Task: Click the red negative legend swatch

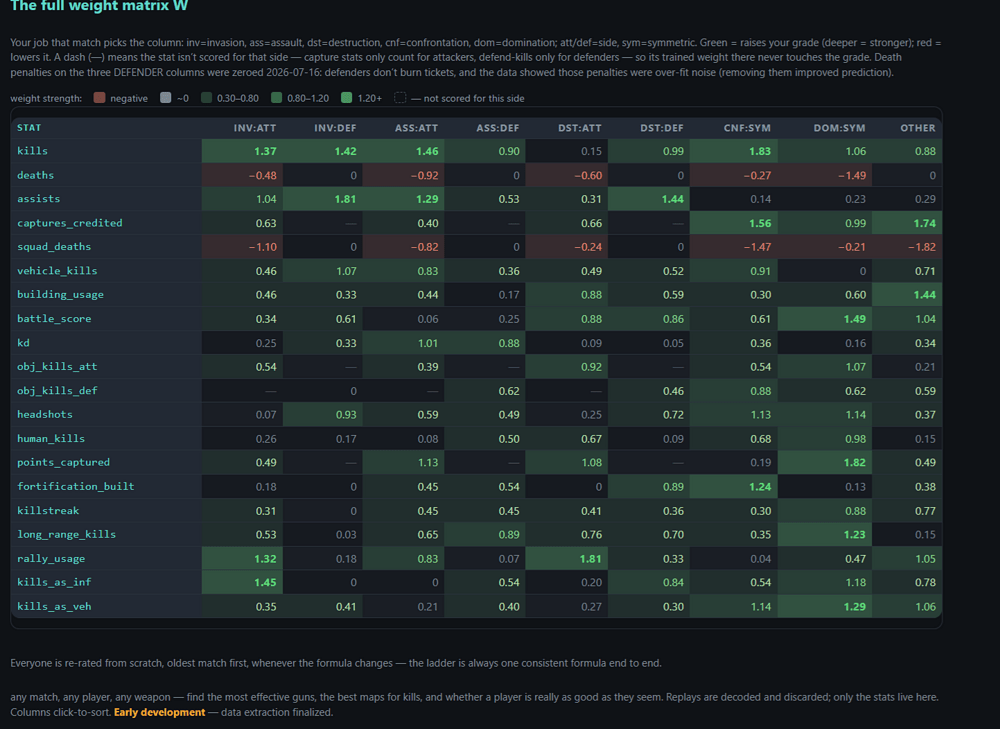Action: pyautogui.click(x=99, y=98)
